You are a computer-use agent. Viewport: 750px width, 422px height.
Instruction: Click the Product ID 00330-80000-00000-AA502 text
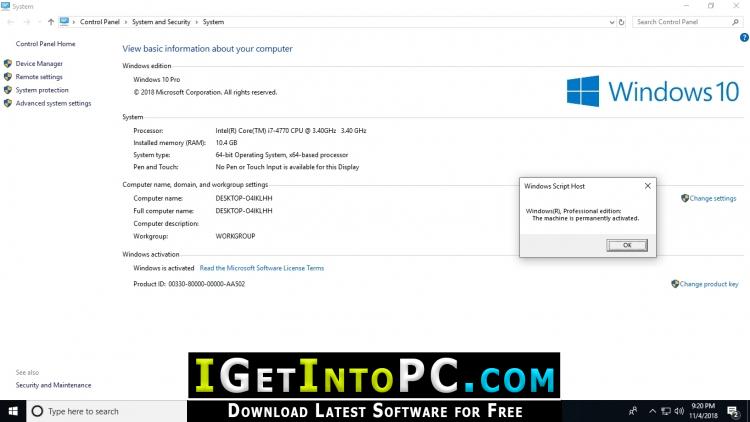tap(189, 284)
